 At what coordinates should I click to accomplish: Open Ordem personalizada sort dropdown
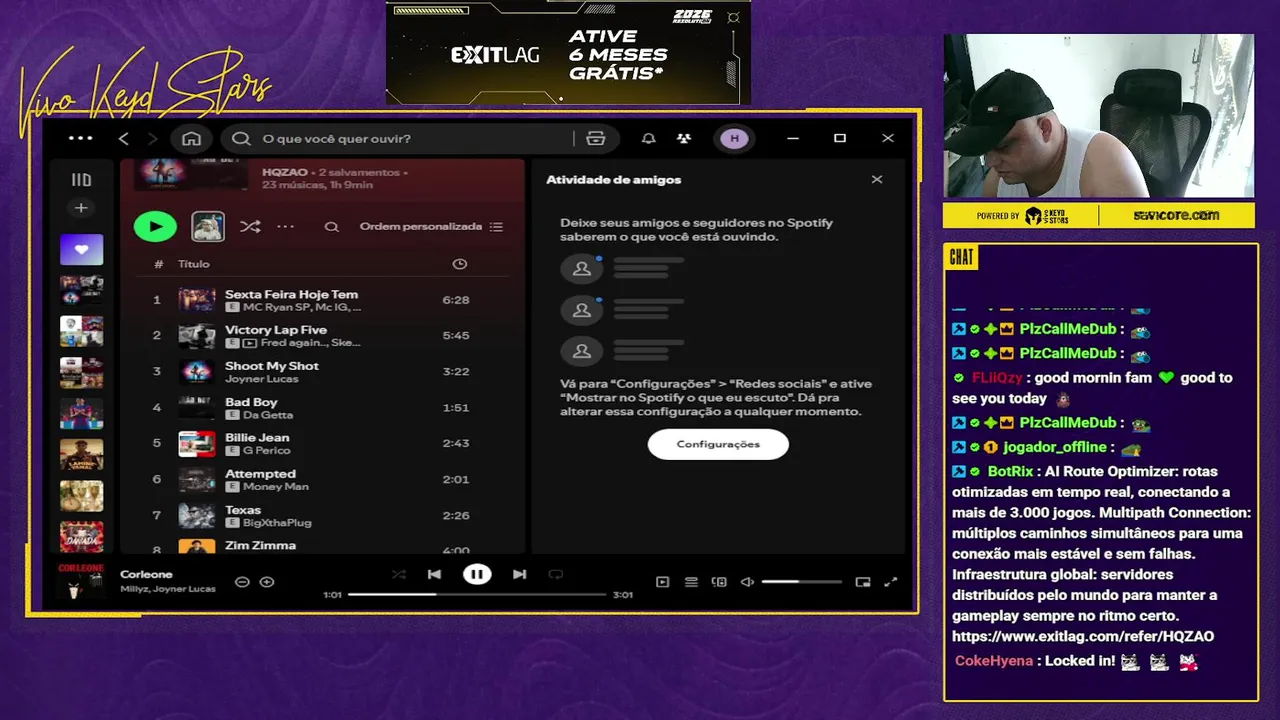tap(431, 227)
